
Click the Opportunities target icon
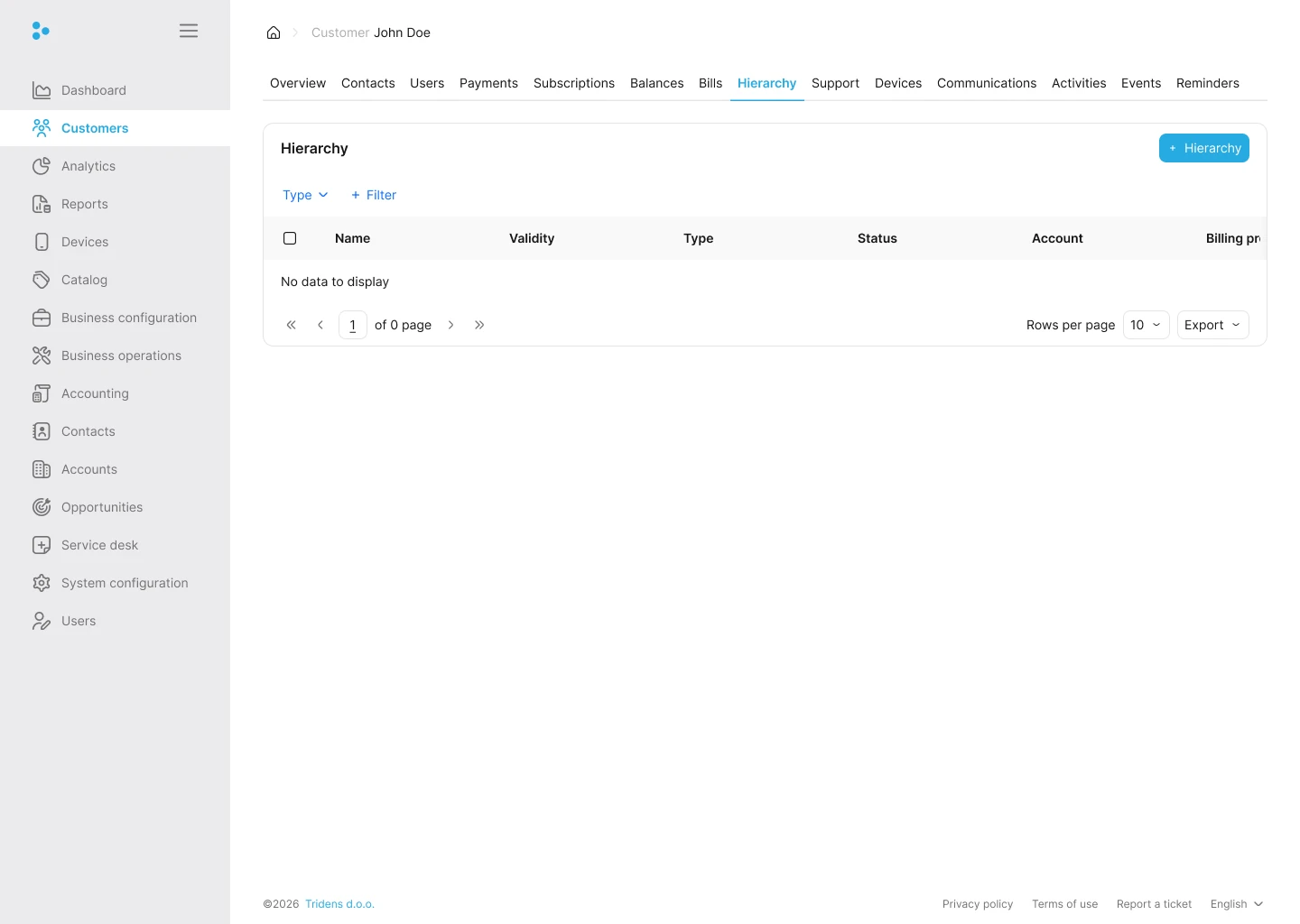click(42, 507)
